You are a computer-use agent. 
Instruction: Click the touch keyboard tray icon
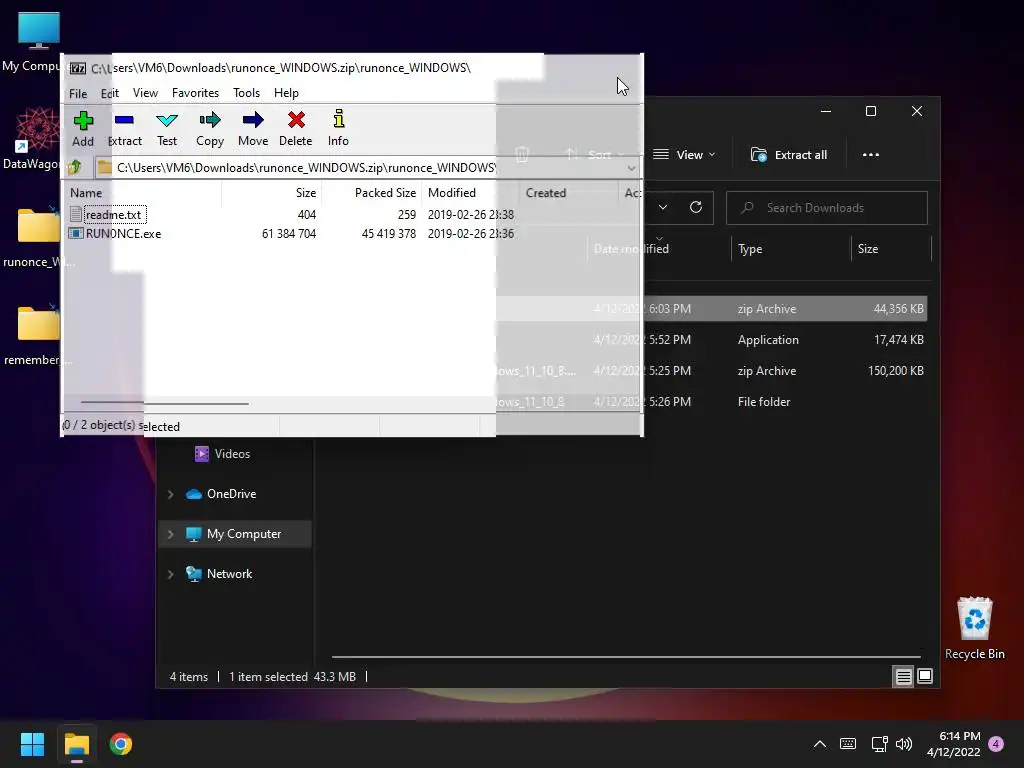click(848, 744)
